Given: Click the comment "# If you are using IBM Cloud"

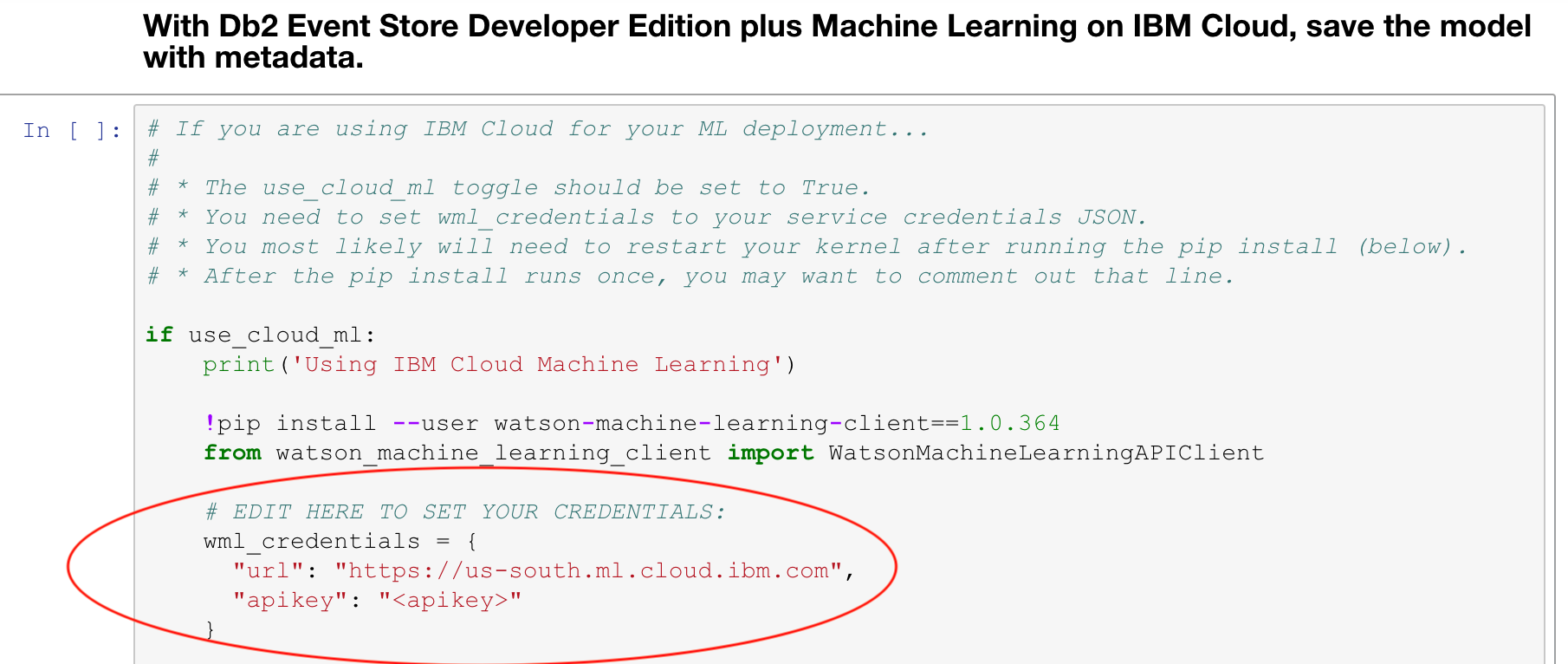Looking at the screenshot, I should point(537,129).
